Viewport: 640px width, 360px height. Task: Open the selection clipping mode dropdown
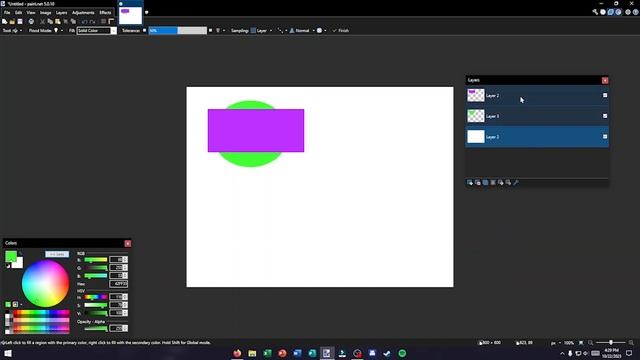pyautogui.click(x=322, y=31)
